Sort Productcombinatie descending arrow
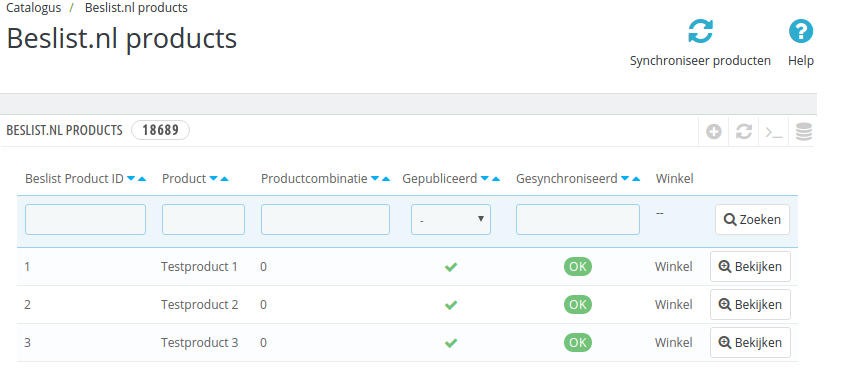Viewport: 855px width, 382px height. coord(375,179)
